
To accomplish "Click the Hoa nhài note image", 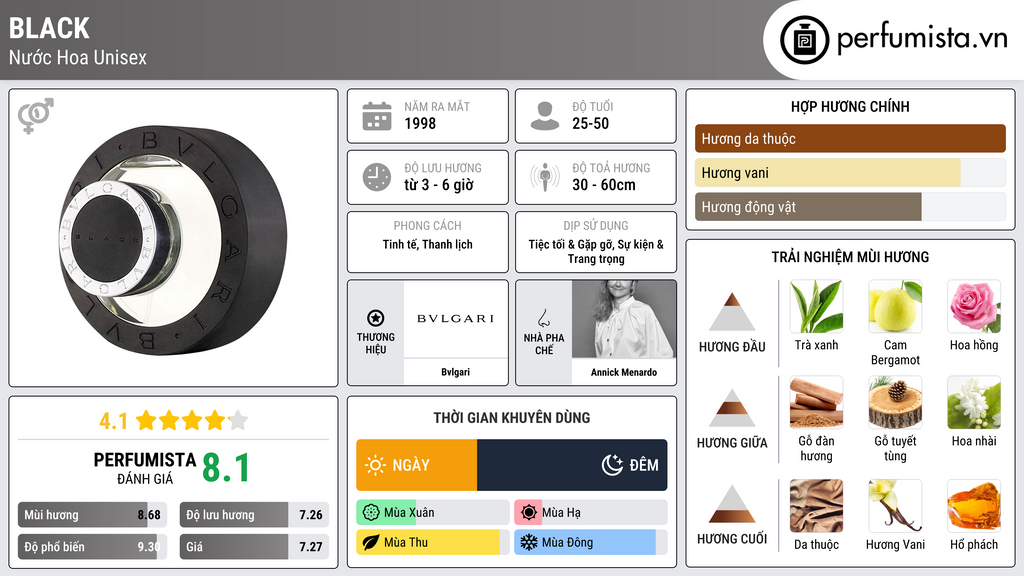I will click(x=974, y=402).
